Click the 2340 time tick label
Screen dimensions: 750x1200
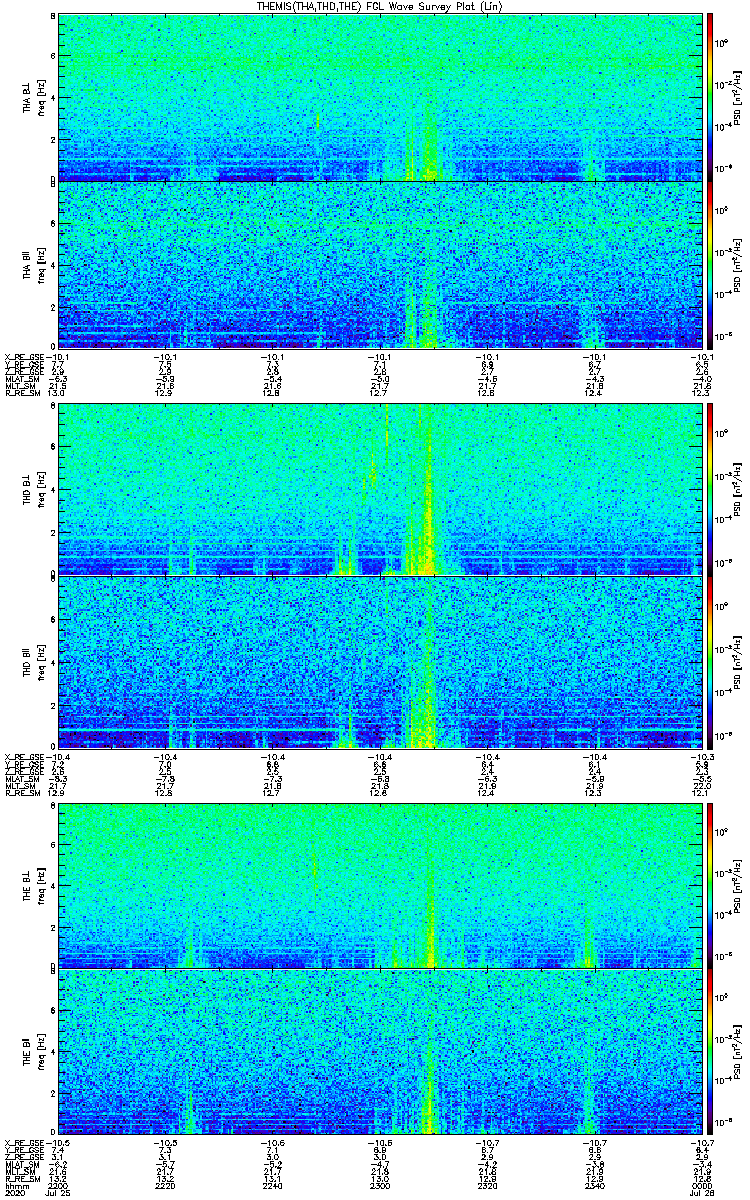click(x=594, y=1184)
